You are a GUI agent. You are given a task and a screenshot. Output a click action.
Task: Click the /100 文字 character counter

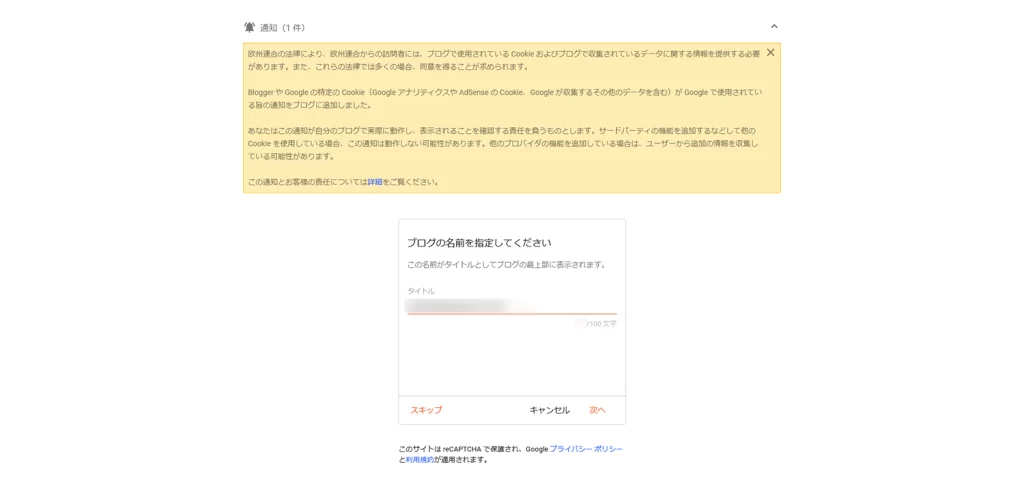pyautogui.click(x=601, y=324)
